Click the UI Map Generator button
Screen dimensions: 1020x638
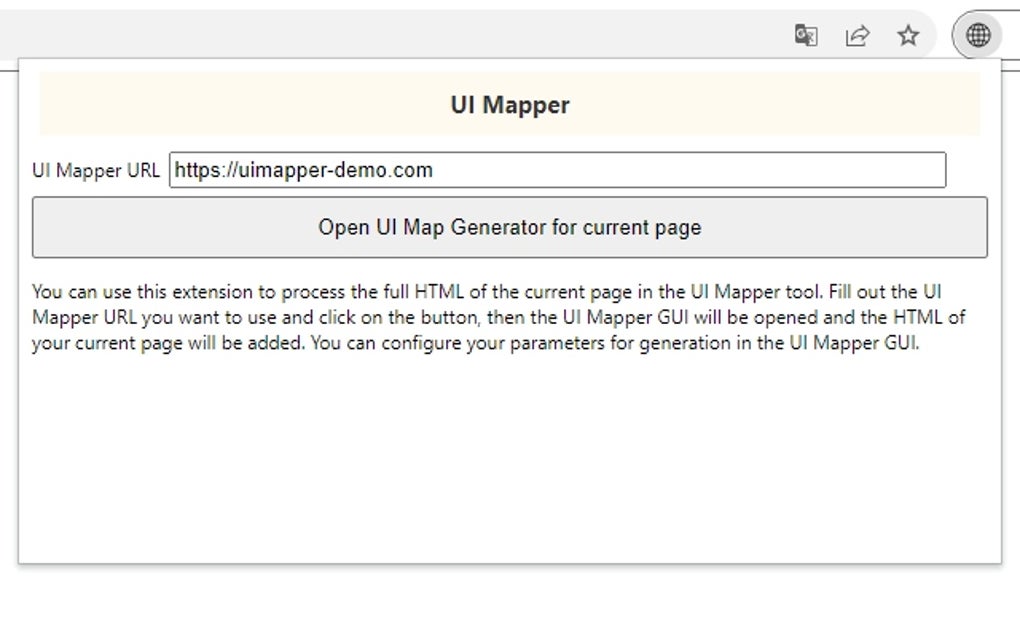(x=512, y=227)
